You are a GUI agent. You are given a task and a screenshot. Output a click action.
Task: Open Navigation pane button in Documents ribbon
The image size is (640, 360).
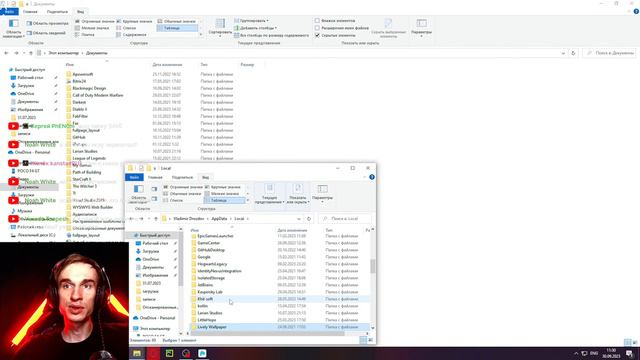pyautogui.click(x=13, y=29)
